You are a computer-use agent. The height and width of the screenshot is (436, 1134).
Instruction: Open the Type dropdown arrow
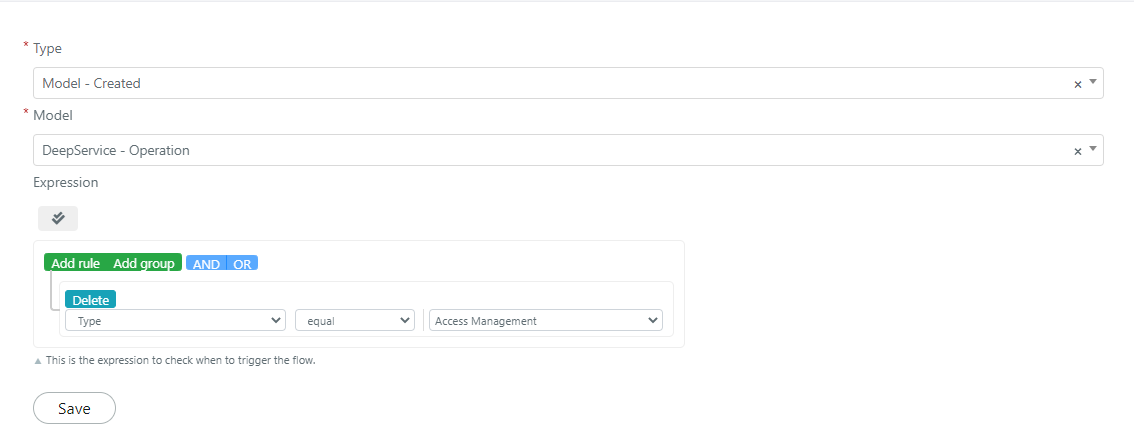coord(1093,82)
